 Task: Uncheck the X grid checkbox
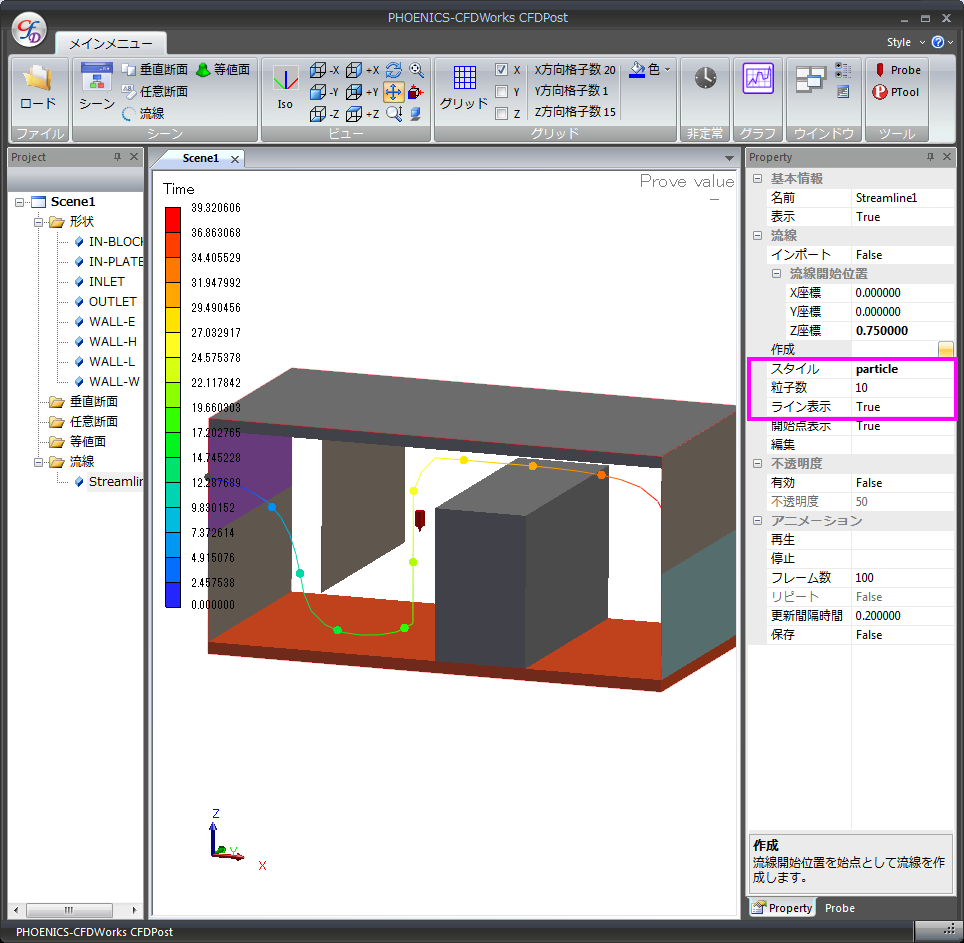(x=502, y=70)
